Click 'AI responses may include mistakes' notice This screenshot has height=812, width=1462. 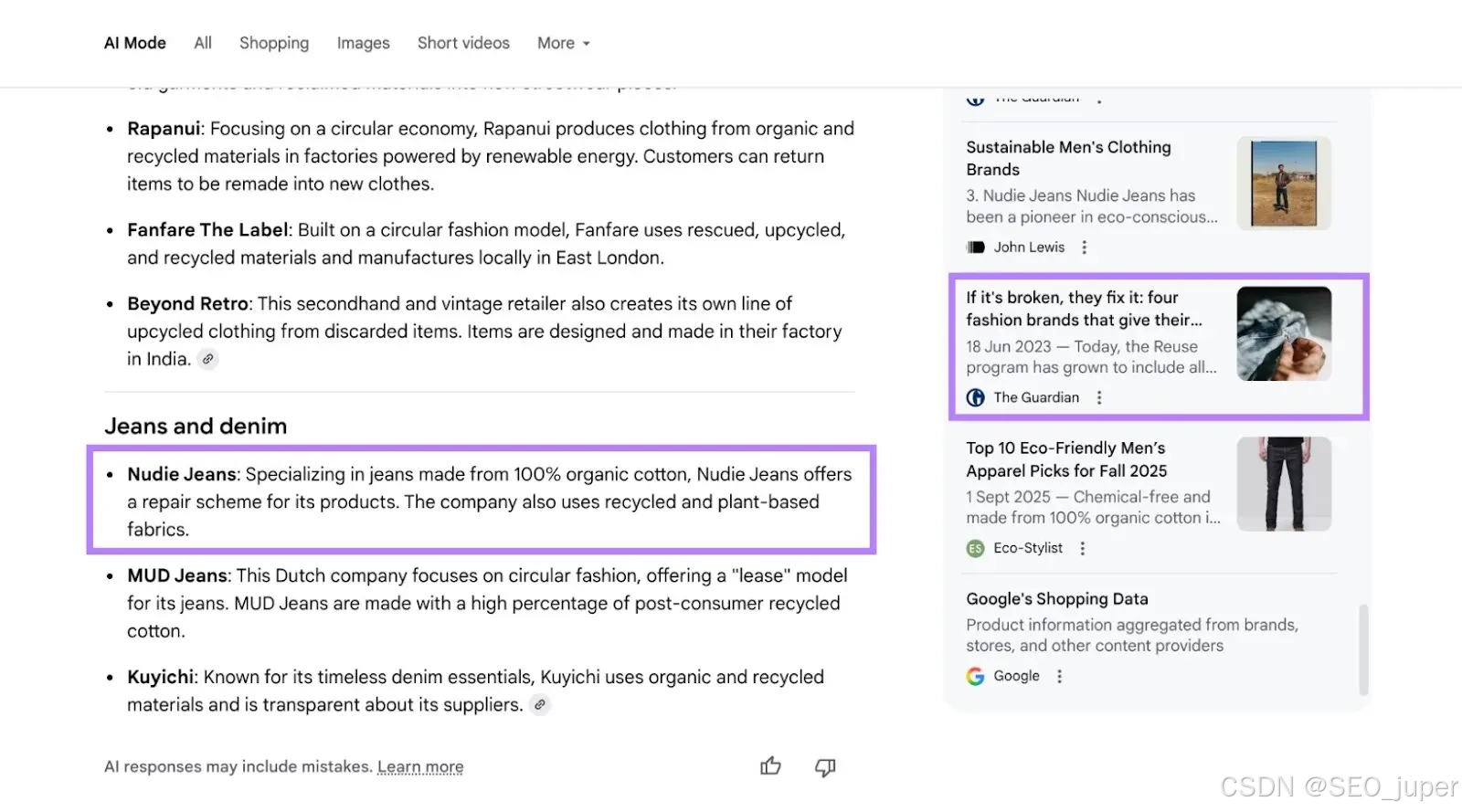tap(238, 766)
